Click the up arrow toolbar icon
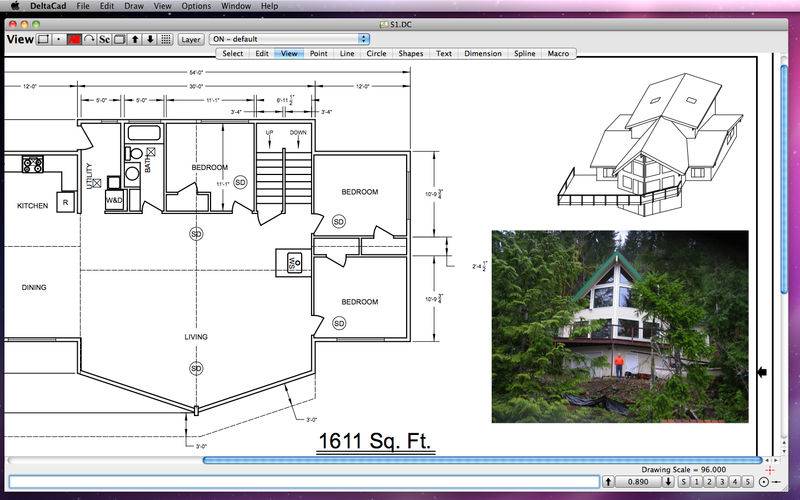800x500 pixels. (x=135, y=39)
